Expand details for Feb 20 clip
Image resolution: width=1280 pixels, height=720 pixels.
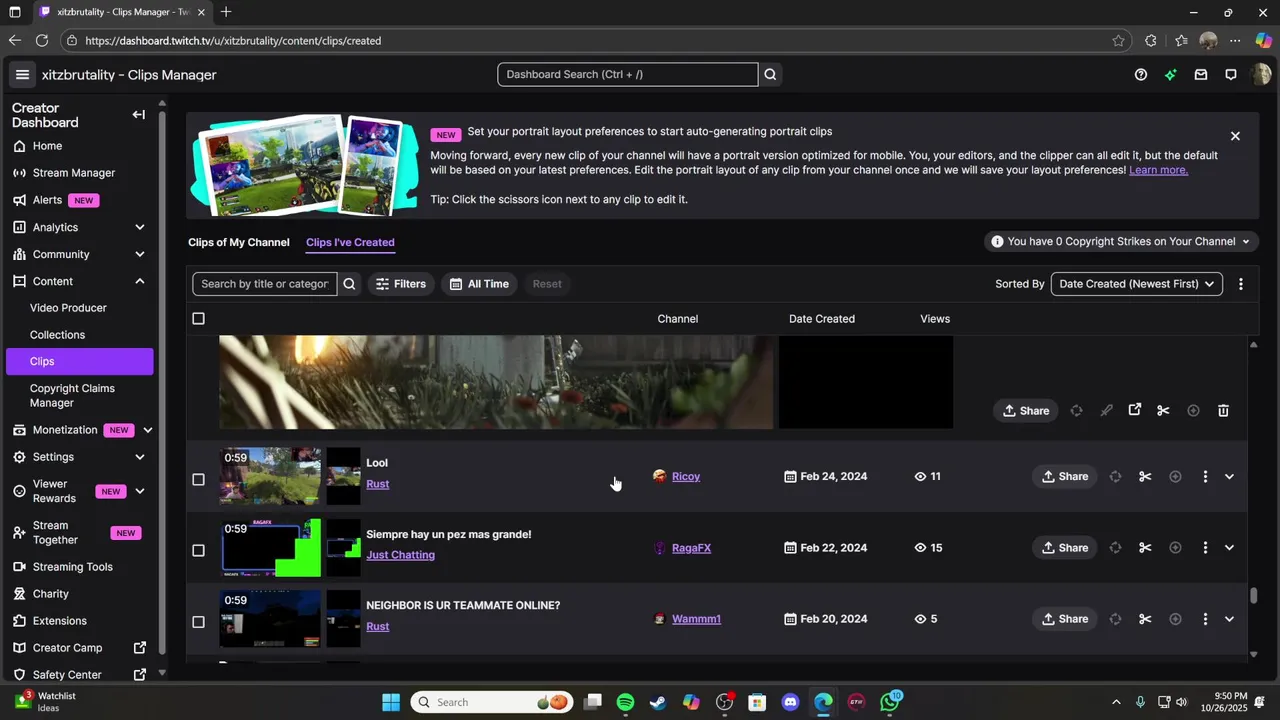pos(1229,619)
